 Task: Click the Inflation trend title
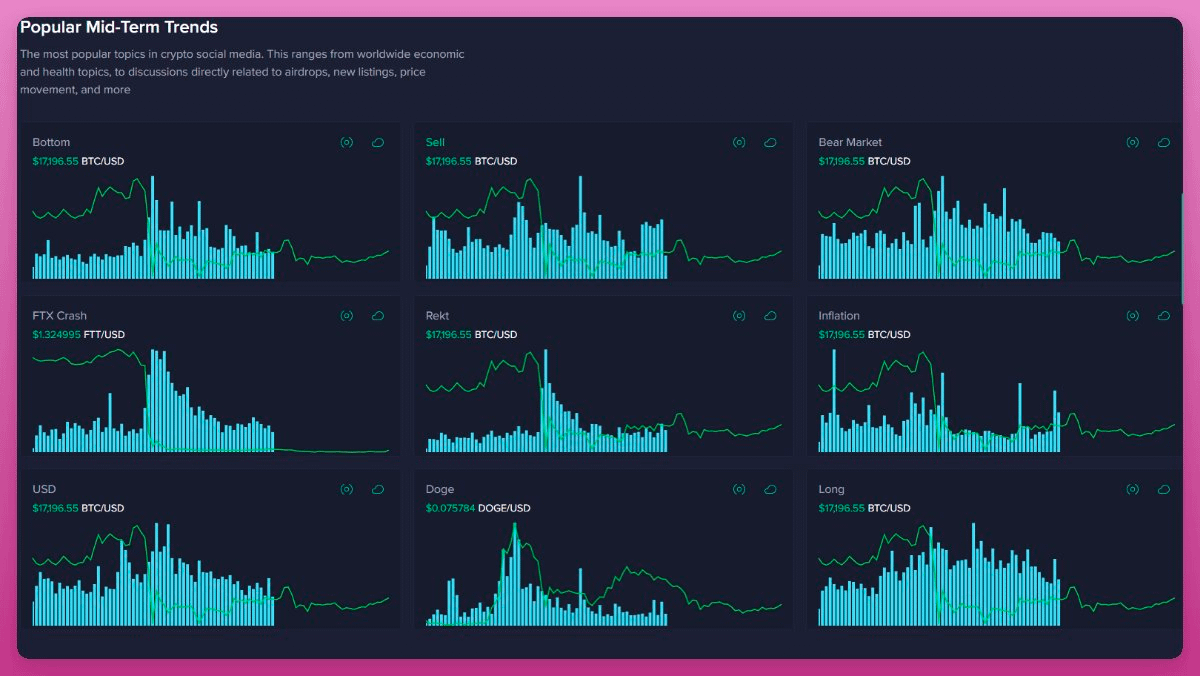click(x=838, y=316)
